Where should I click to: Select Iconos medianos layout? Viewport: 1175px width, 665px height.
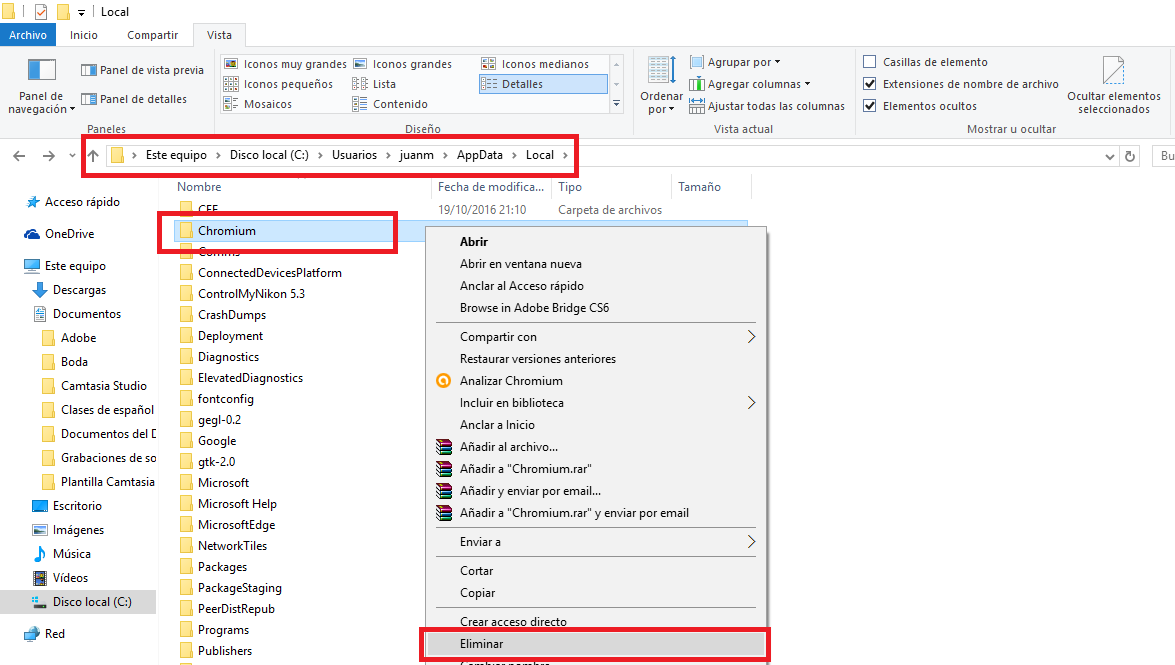(x=535, y=64)
